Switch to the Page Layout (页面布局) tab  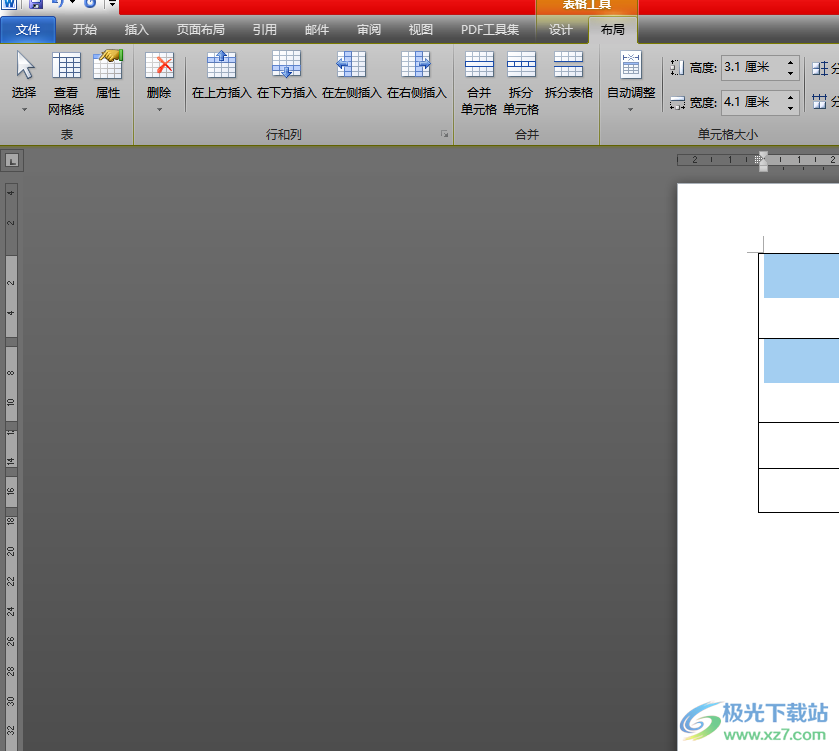click(x=201, y=29)
